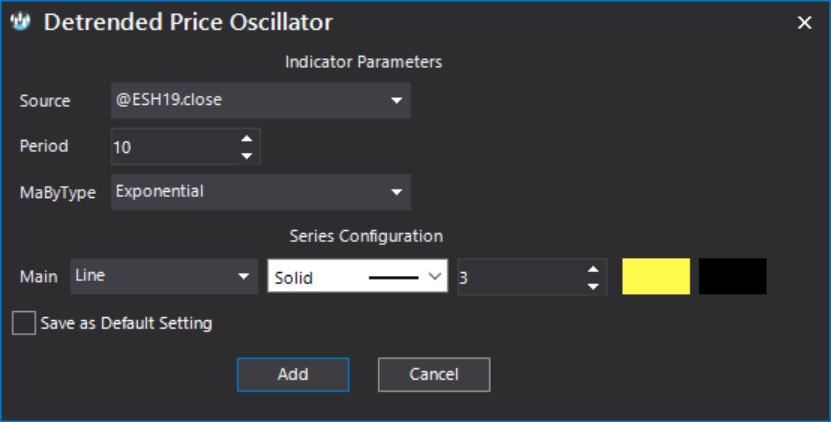Enable Save as Default Setting checkbox
831x422 pixels.
[24, 323]
